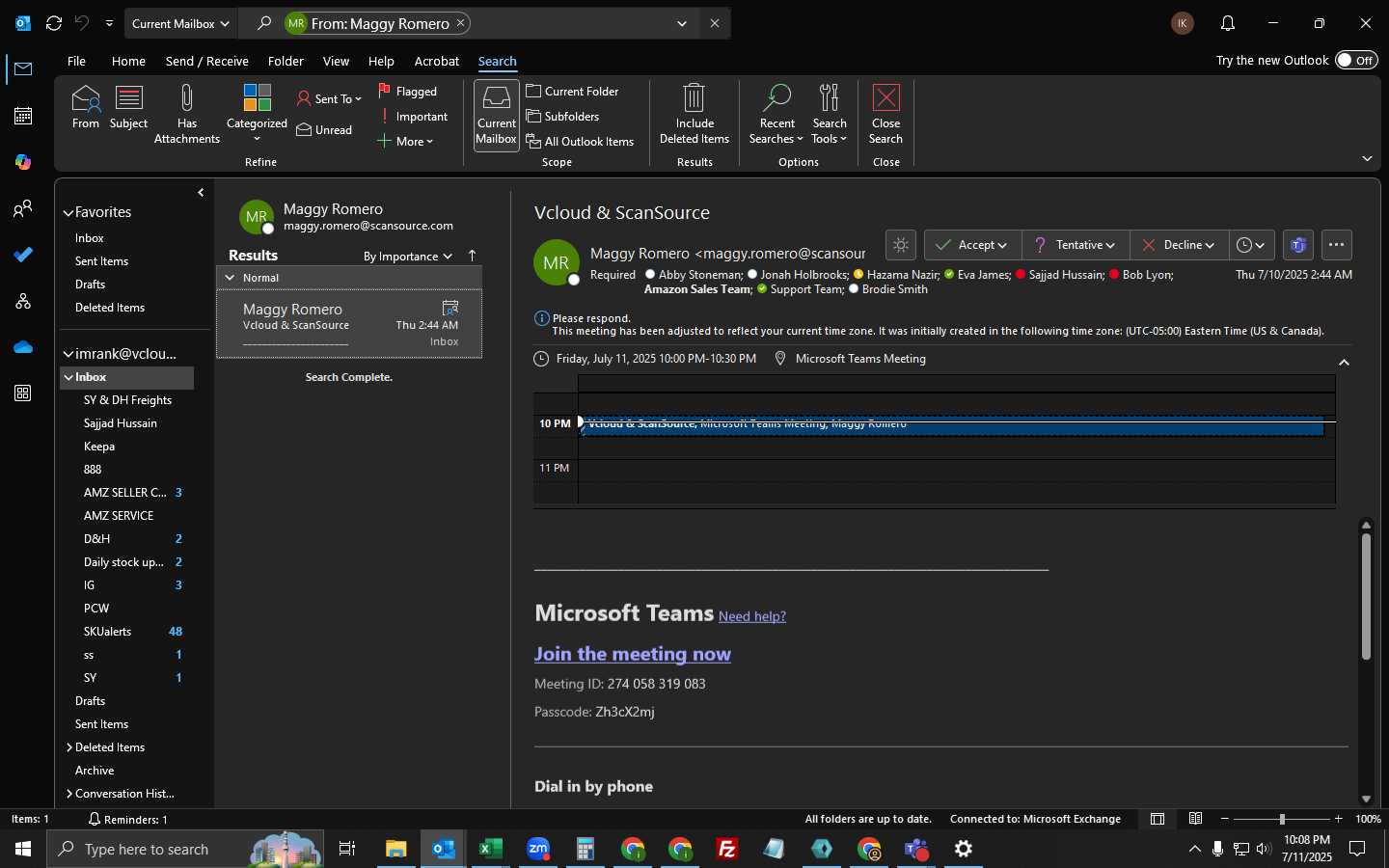Expand the search box options arrow
Screen dimensions: 1389x868
pos(682,23)
